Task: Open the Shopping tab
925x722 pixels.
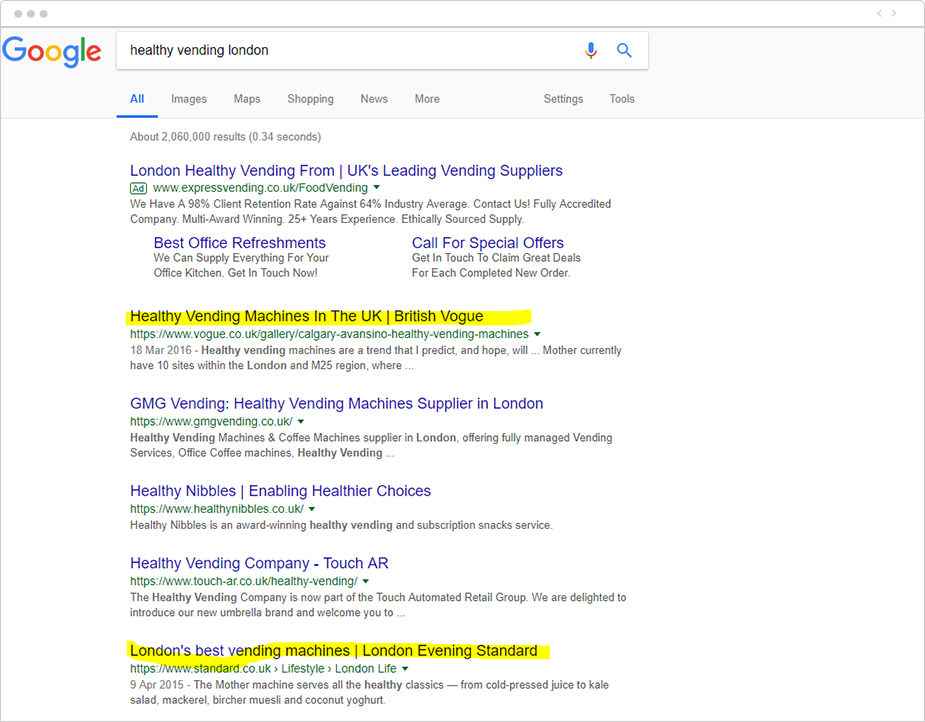Action: (310, 99)
